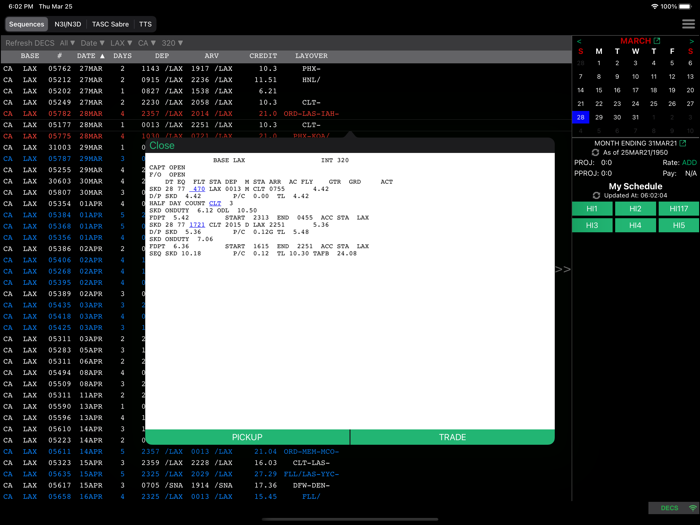Select March 29 on calendar
Screen dimensions: 700x525
pos(599,117)
